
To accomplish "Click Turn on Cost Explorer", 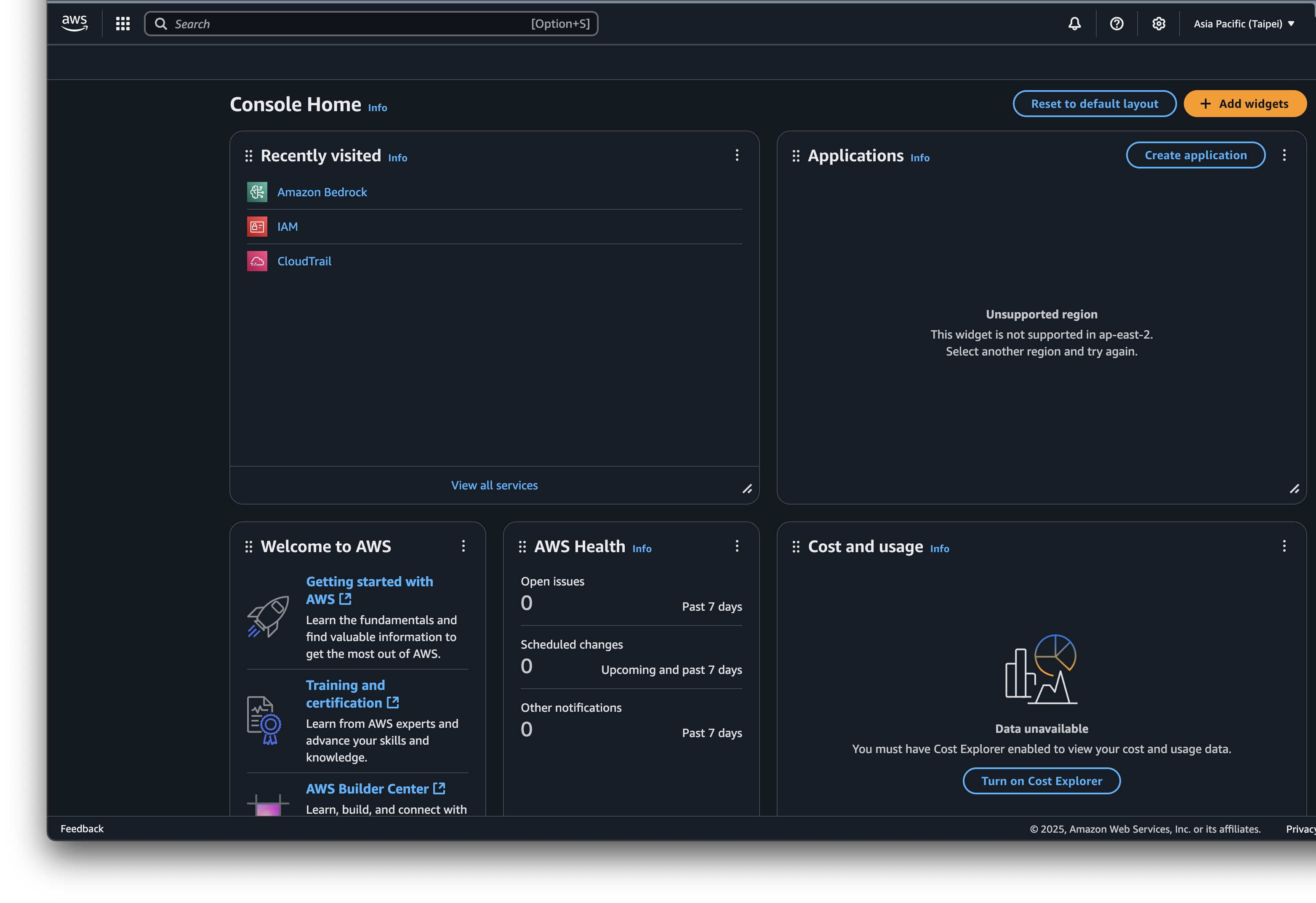I will point(1042,780).
